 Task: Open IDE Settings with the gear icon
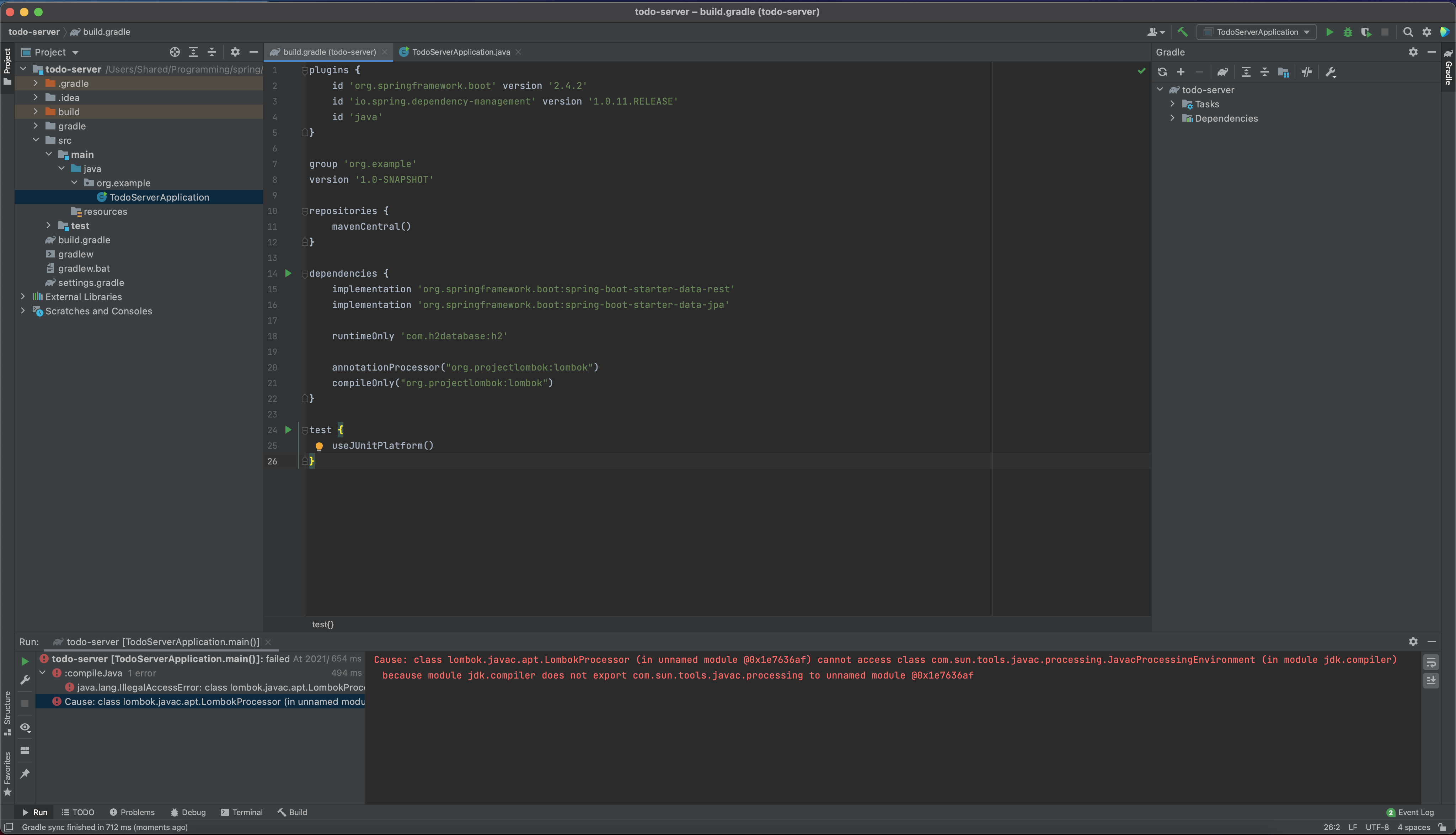(x=1427, y=32)
